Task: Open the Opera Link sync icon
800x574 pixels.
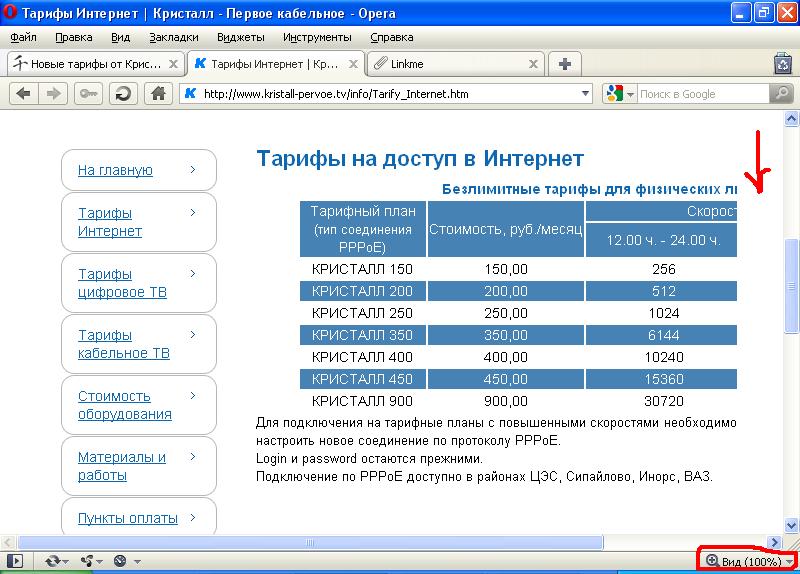Action: tap(52, 561)
